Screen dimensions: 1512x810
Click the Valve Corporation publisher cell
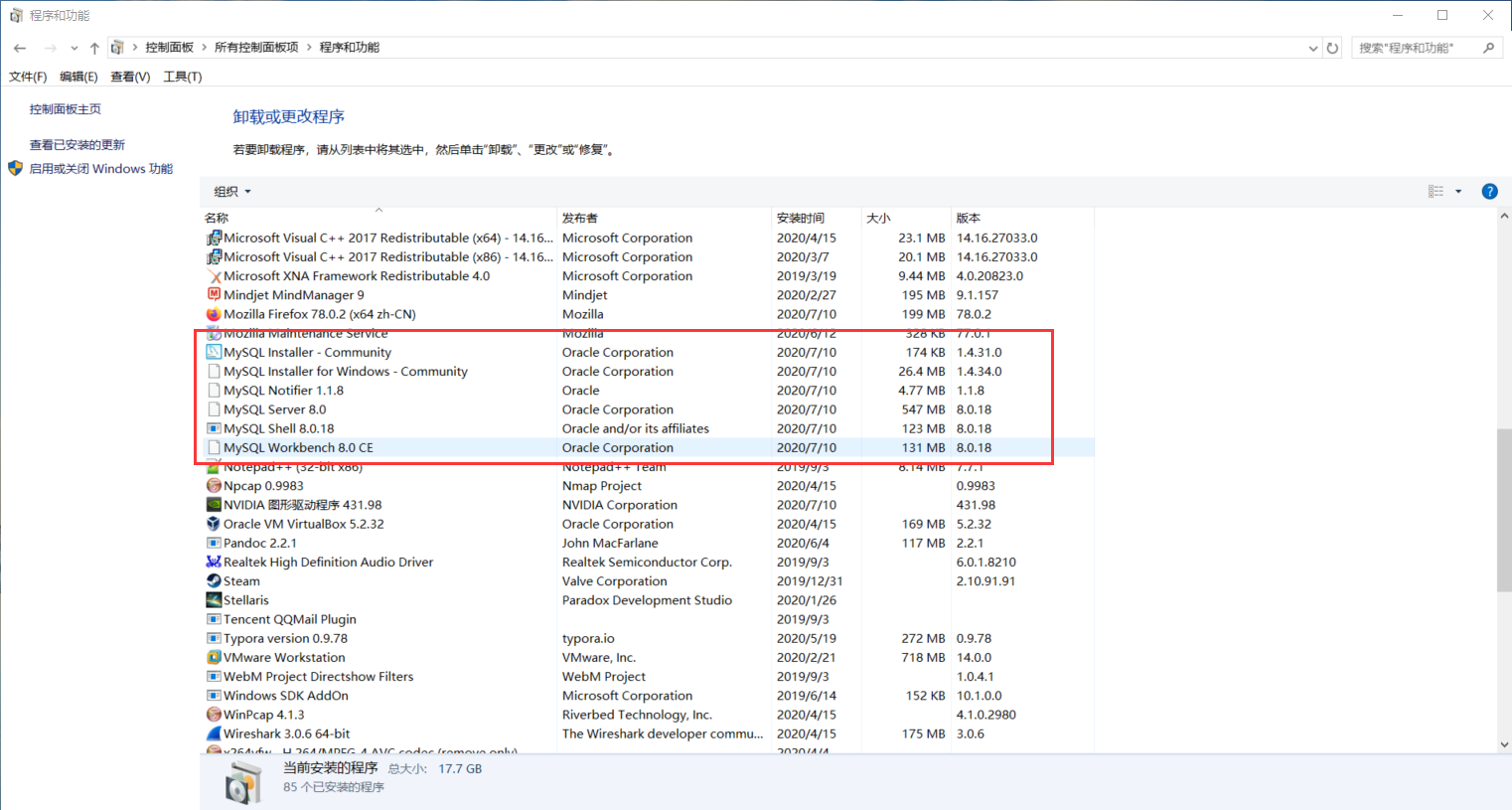tap(614, 581)
